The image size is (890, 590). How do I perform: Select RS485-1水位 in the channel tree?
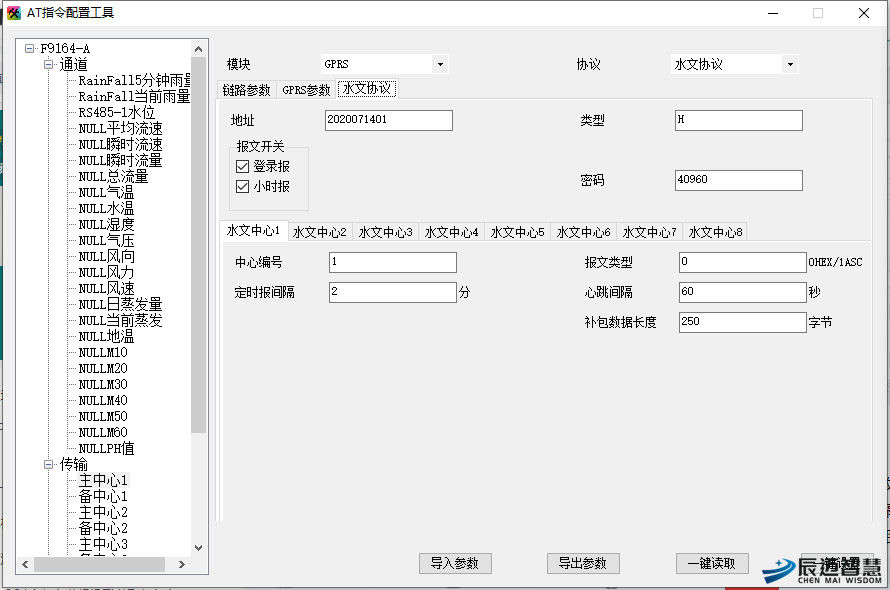point(117,112)
